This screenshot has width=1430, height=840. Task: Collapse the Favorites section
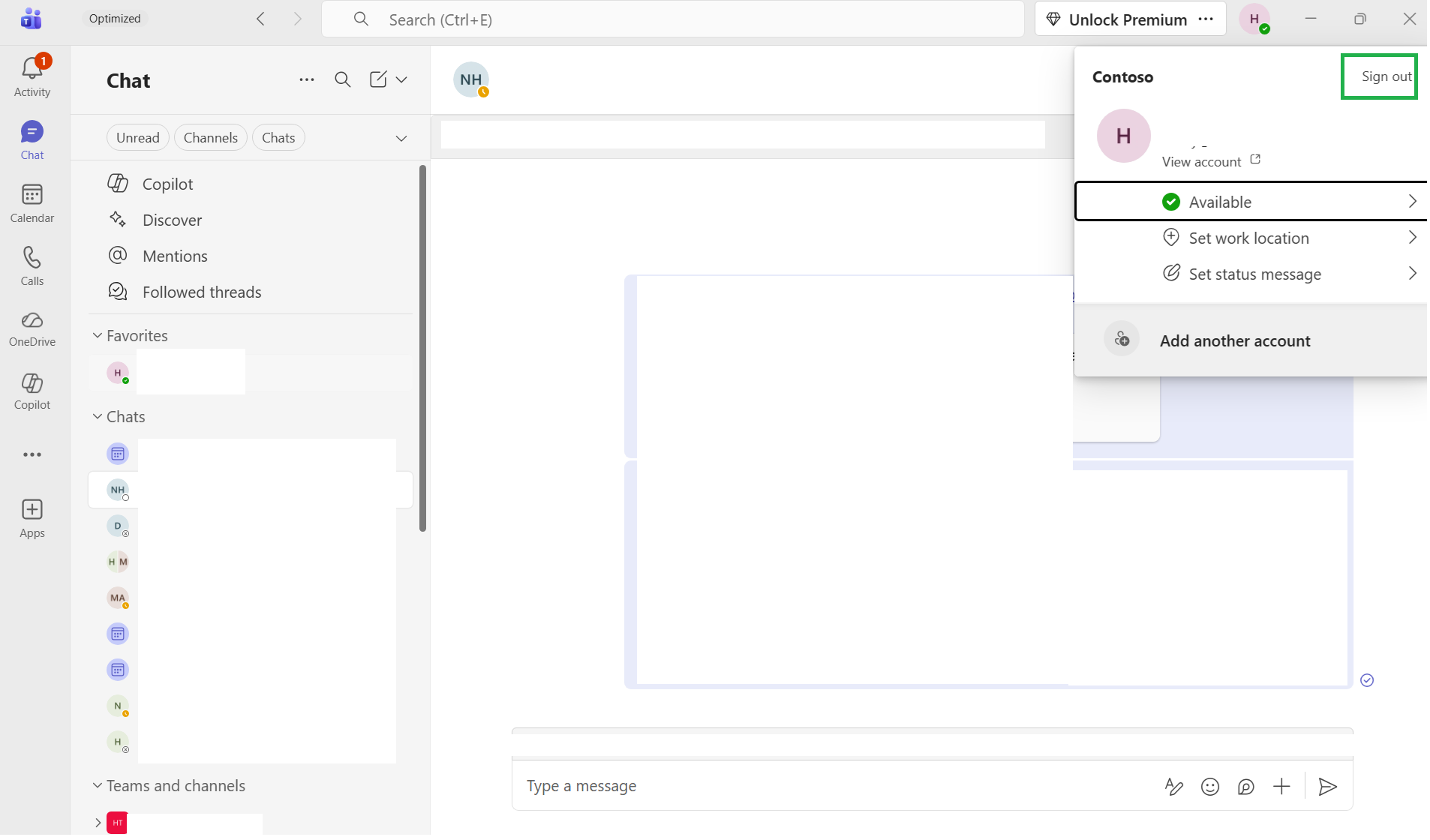(x=97, y=335)
